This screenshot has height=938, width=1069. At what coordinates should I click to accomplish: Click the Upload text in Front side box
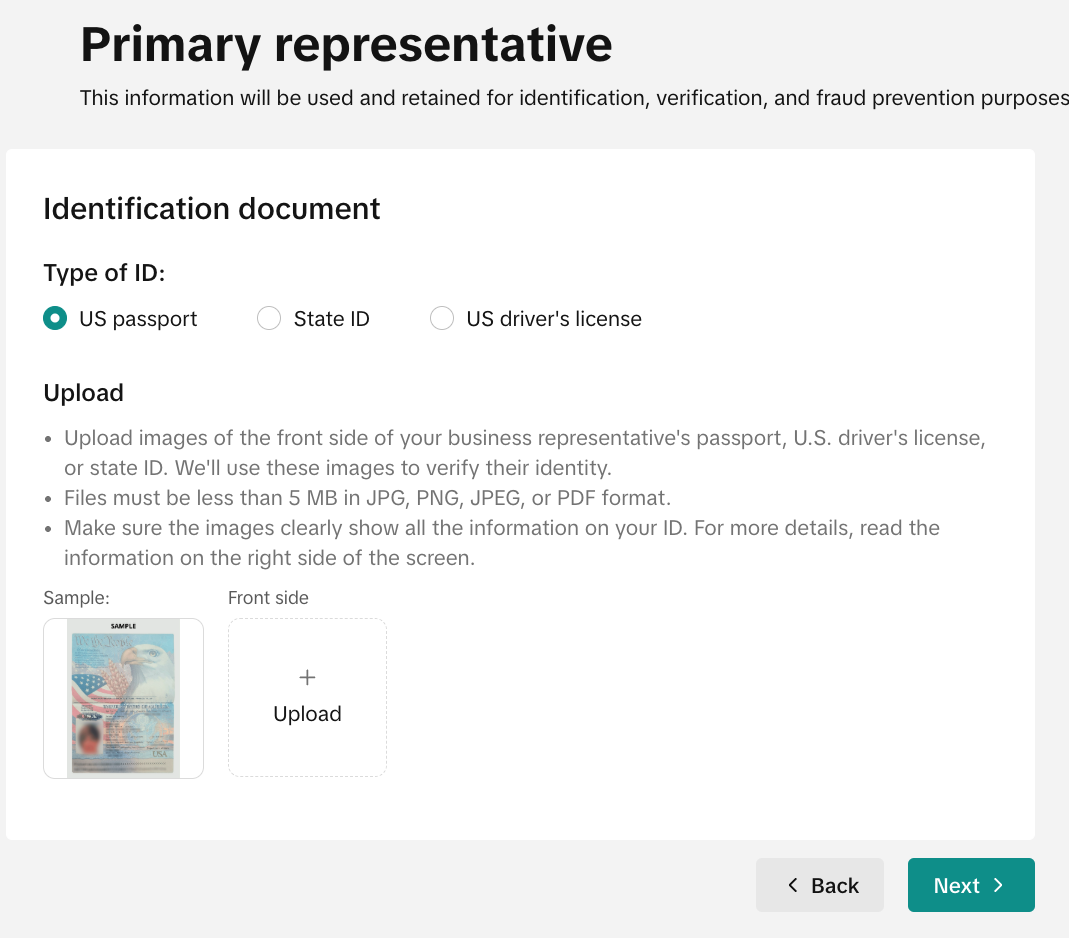click(307, 714)
